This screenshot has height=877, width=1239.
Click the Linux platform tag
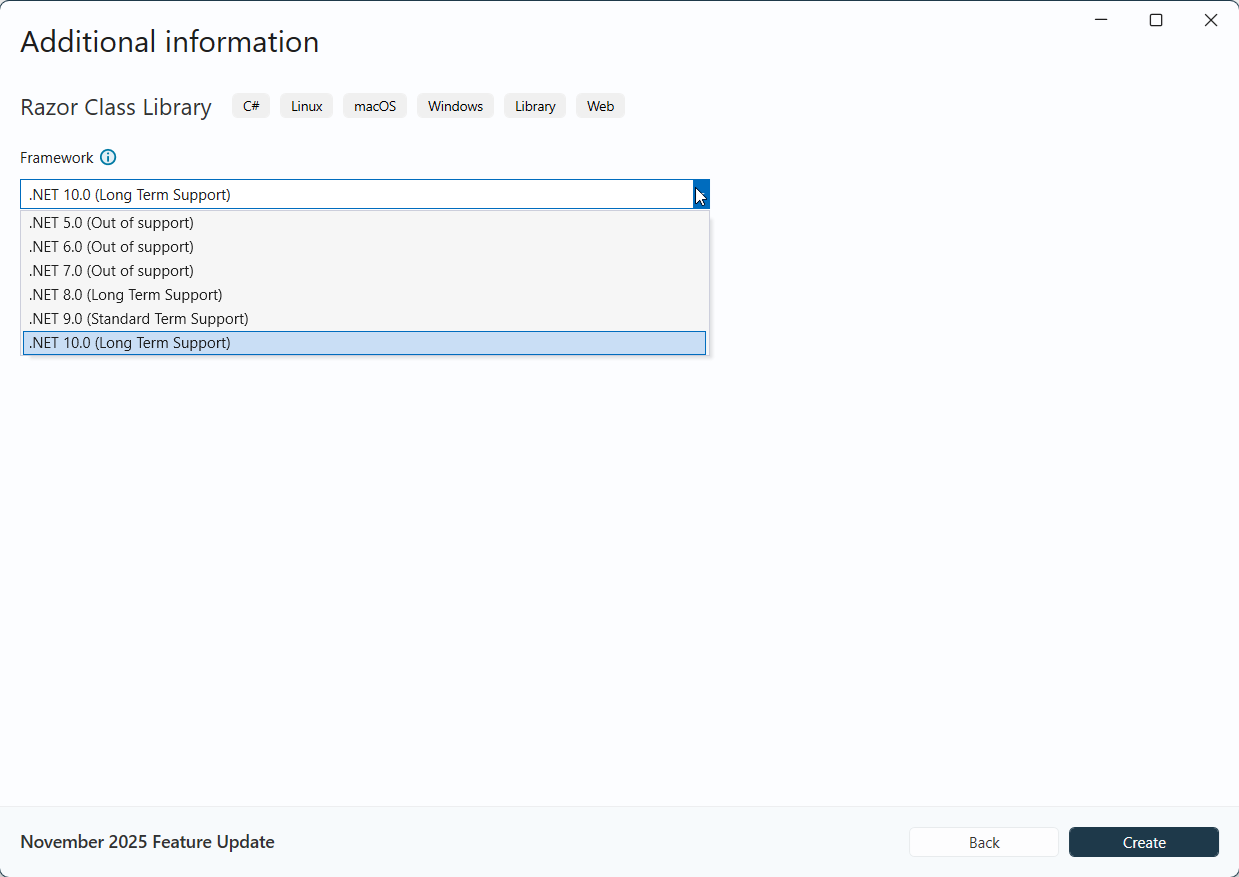pyautogui.click(x=306, y=105)
